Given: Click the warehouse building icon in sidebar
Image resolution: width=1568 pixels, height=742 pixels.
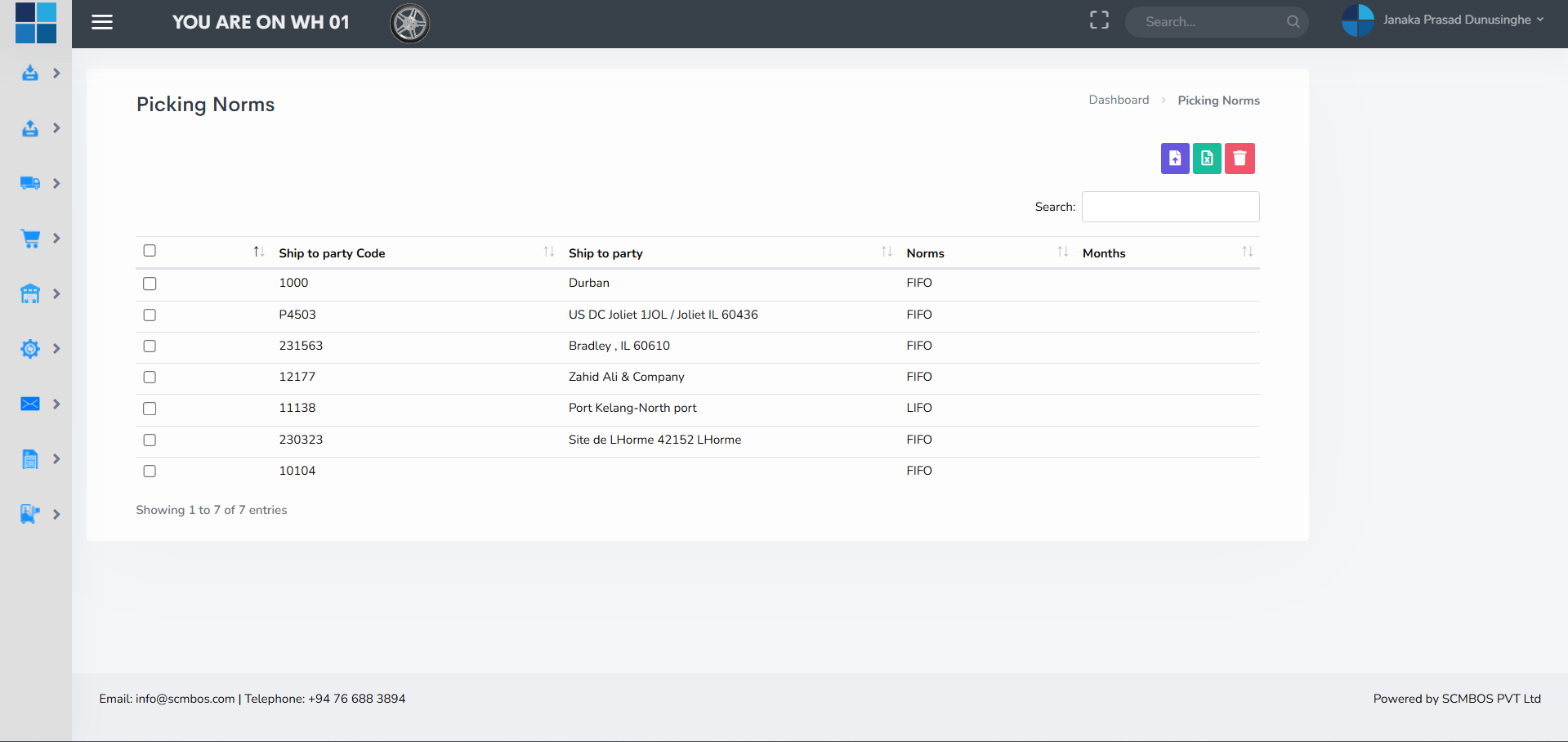Looking at the screenshot, I should point(30,293).
